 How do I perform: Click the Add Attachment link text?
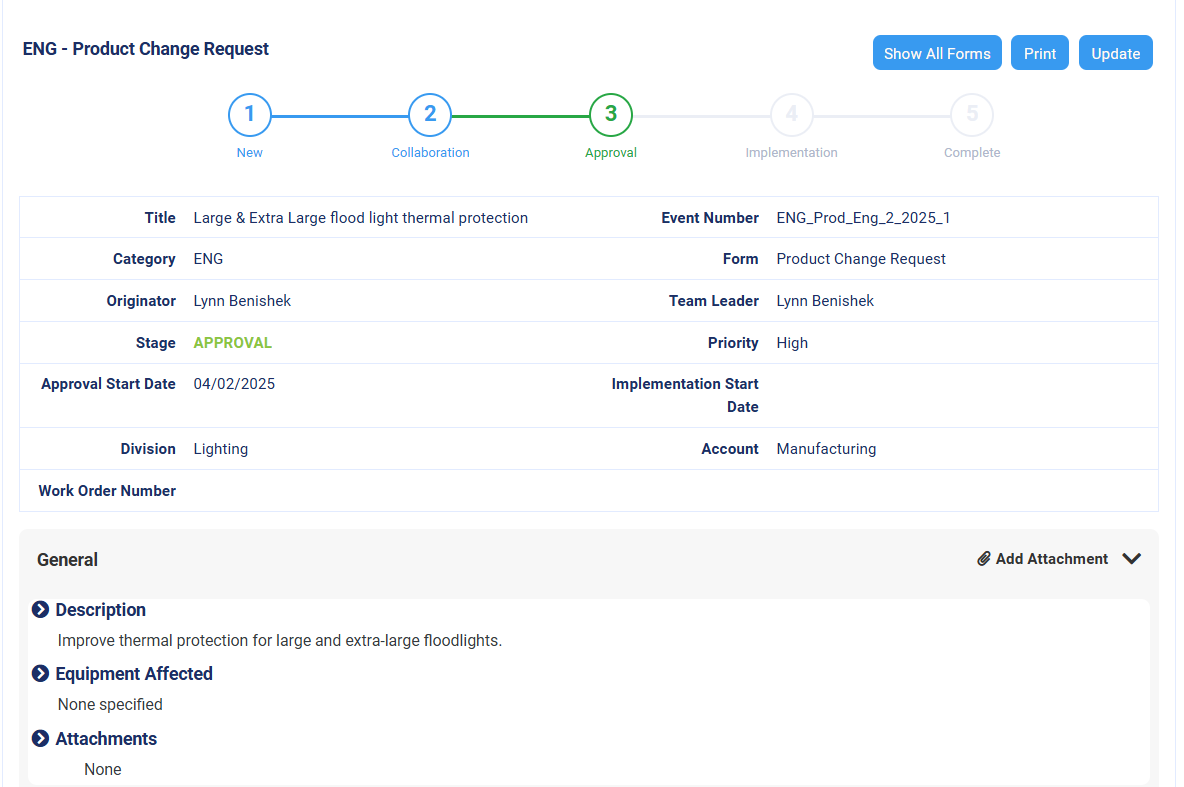coord(1052,559)
